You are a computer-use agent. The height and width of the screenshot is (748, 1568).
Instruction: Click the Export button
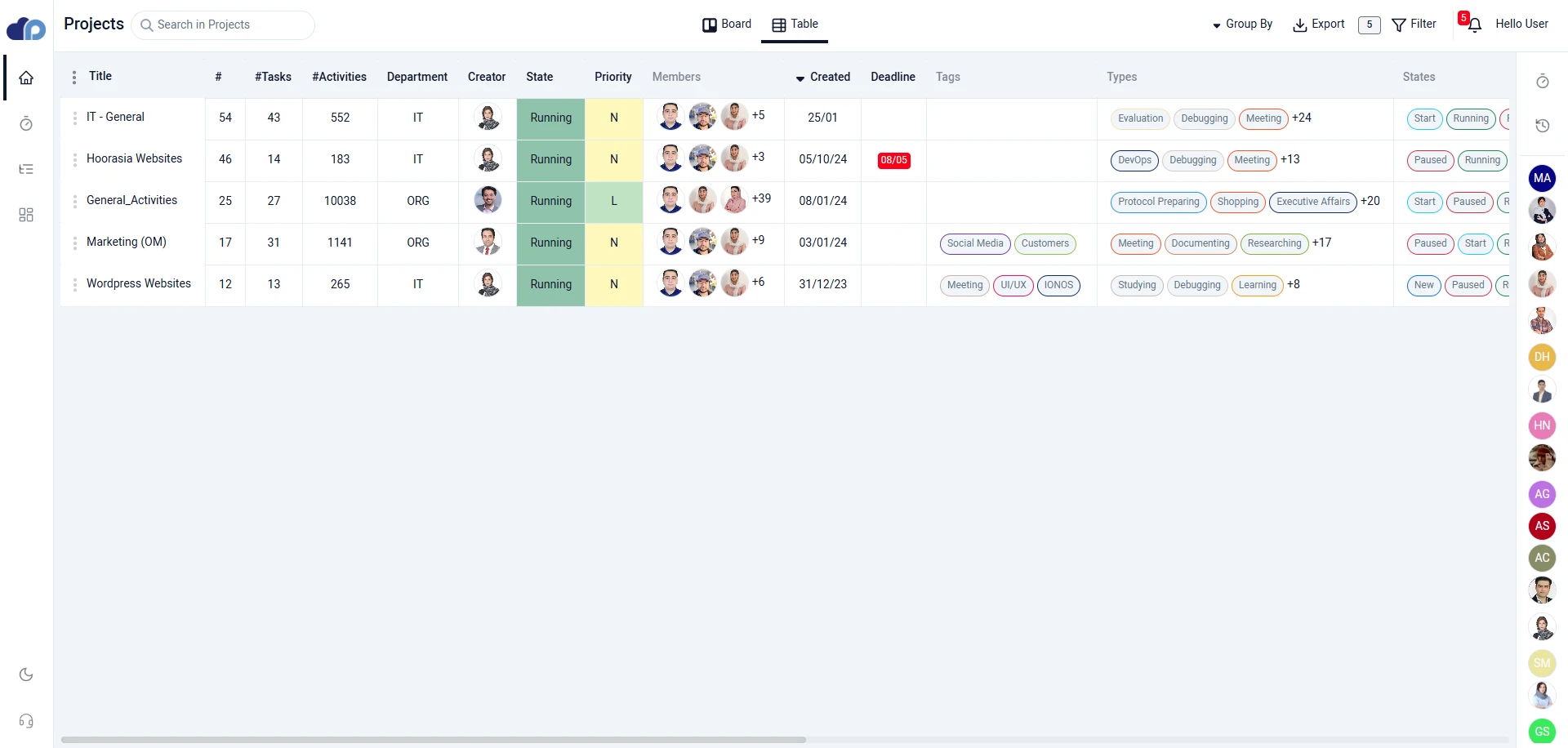[x=1318, y=24]
